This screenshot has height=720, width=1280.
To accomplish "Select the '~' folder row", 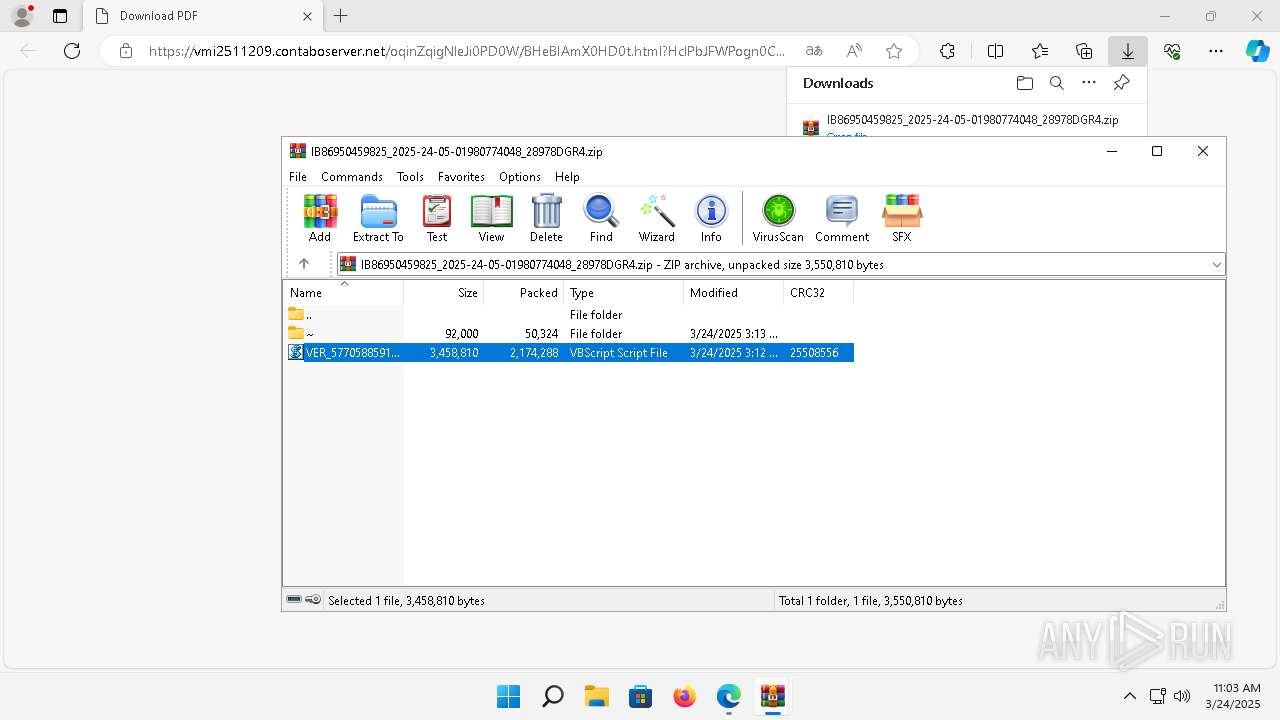I will pyautogui.click(x=570, y=333).
